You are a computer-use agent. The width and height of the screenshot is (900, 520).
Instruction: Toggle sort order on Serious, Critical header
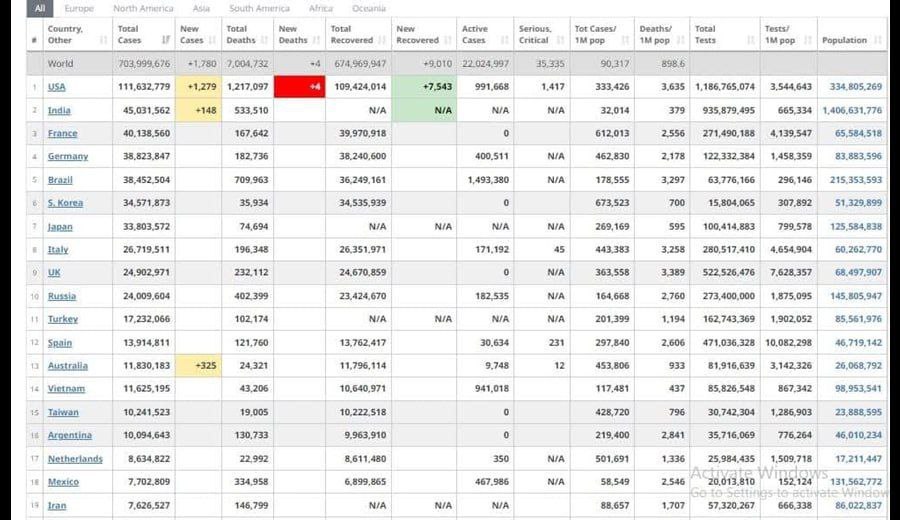tap(558, 40)
